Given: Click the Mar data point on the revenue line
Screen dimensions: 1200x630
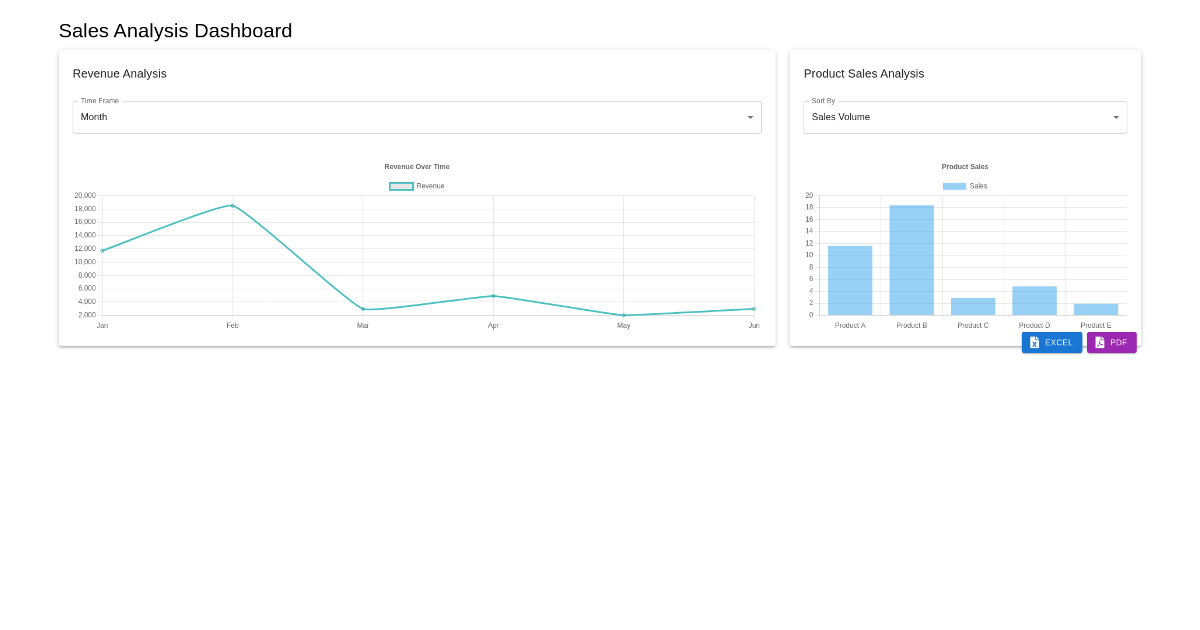Looking at the screenshot, I should (x=363, y=309).
